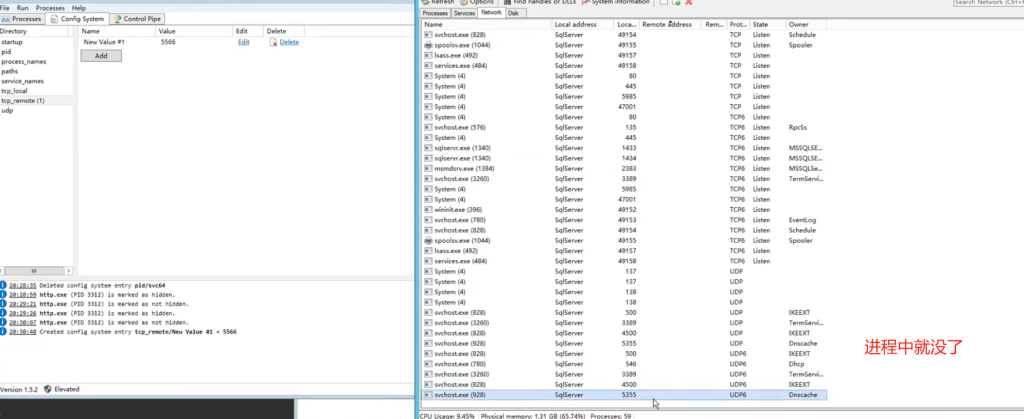The image size is (1024, 419).
Task: Open the 20:30:40 timestamp link in log
Action: (23, 332)
